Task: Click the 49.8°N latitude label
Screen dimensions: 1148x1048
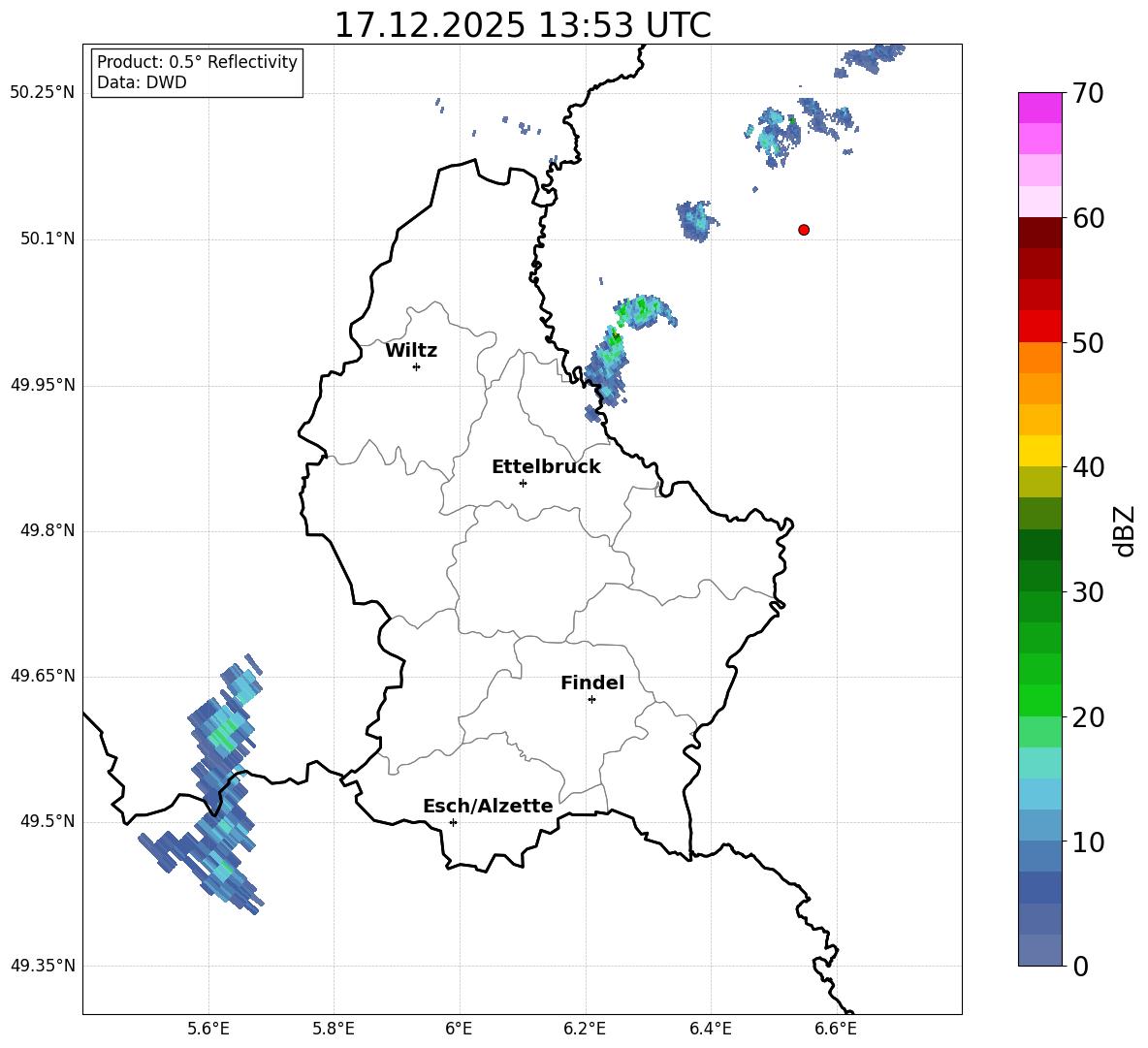Action: (47, 530)
